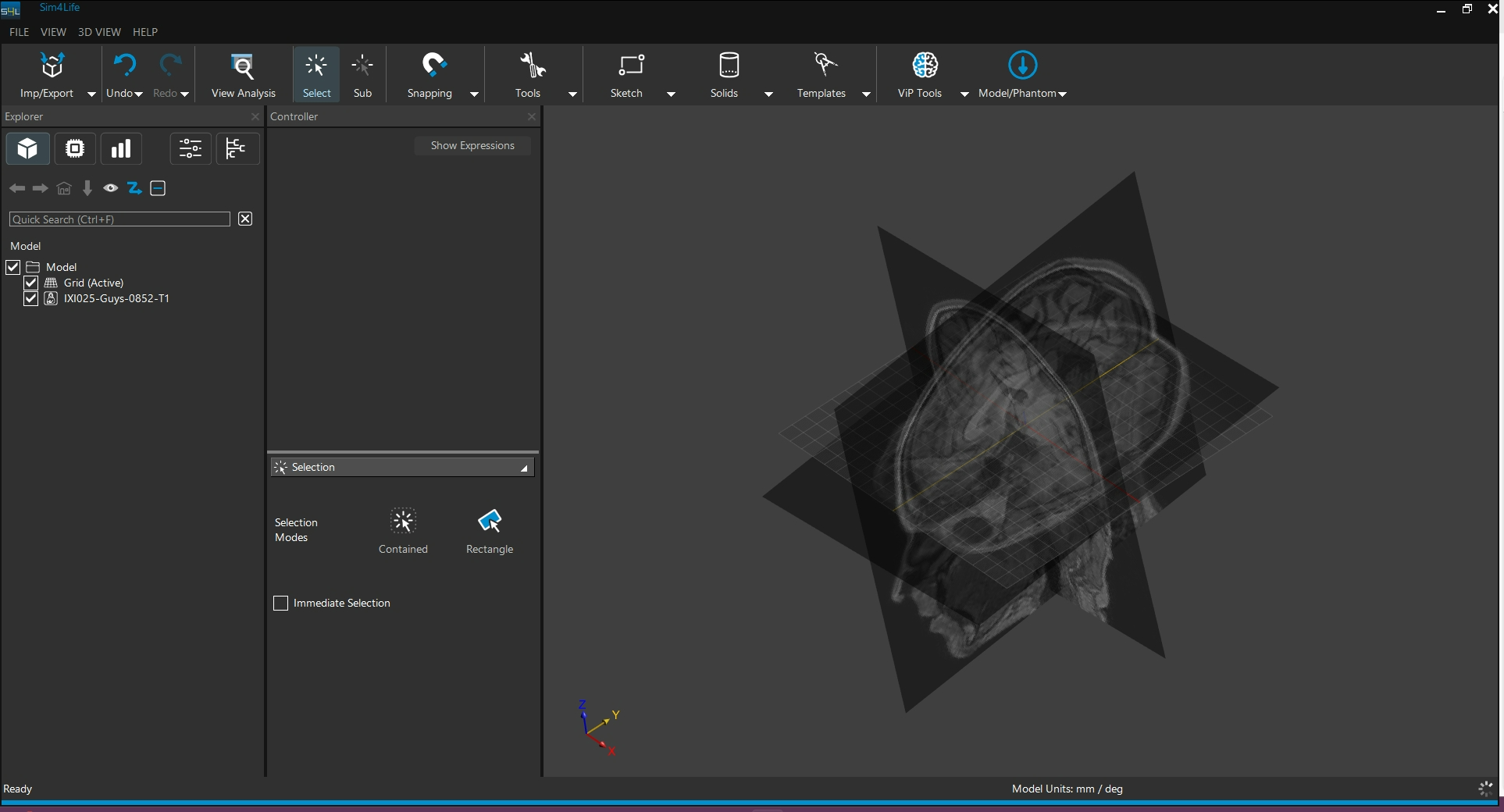Open the View Analysis tool
Viewport: 1504px width, 812px height.
[x=243, y=67]
